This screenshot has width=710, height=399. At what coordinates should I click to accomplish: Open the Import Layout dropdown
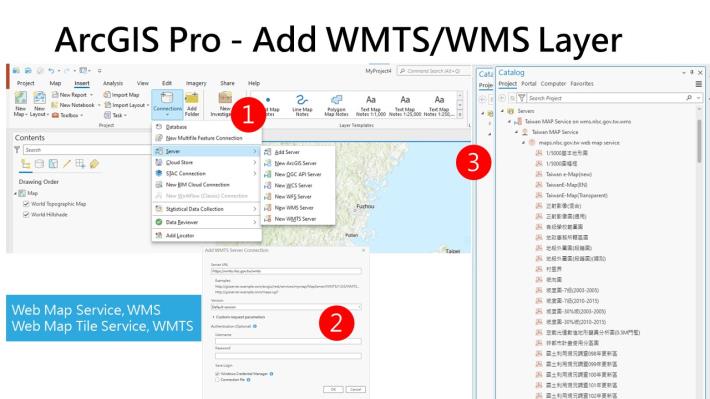tap(126, 105)
